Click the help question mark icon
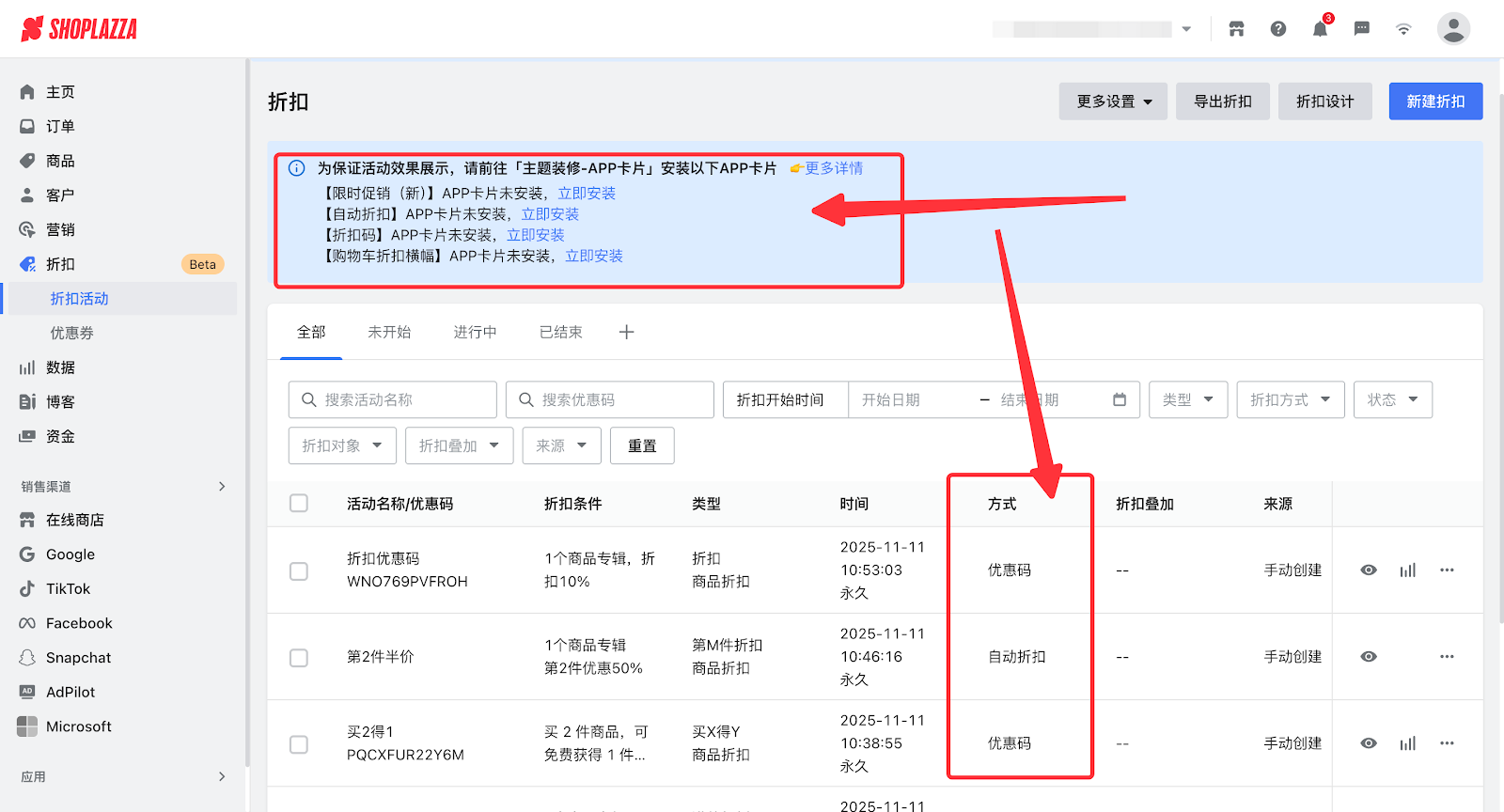1504x812 pixels. click(1278, 29)
